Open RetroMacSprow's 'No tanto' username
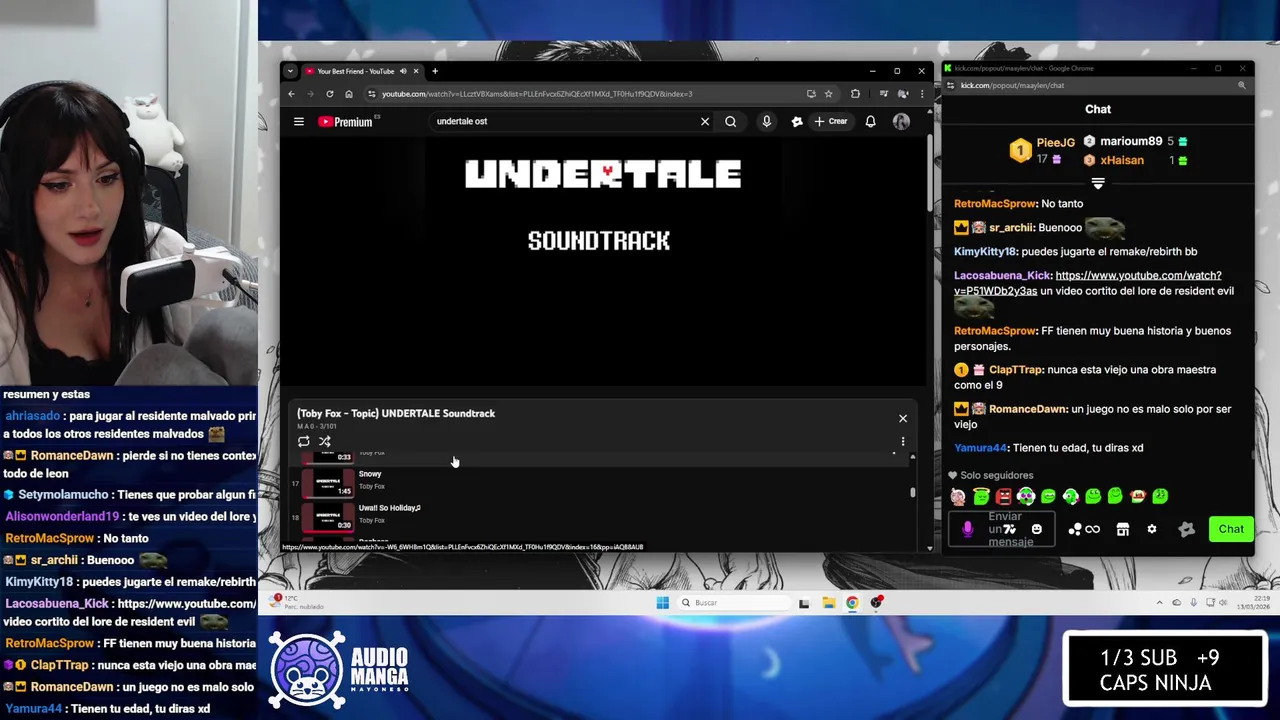 (994, 204)
